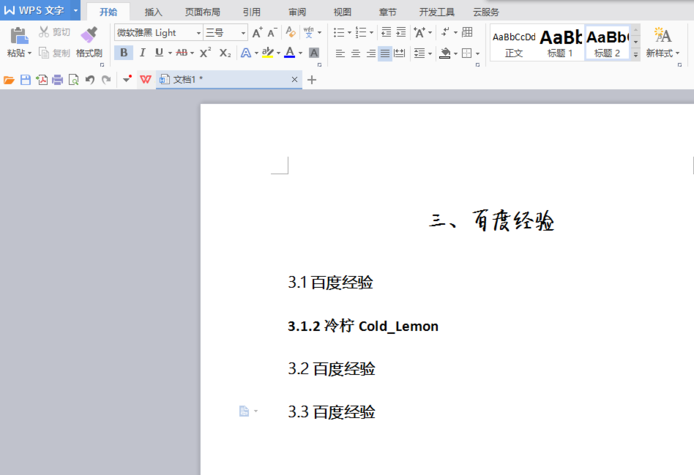The width and height of the screenshot is (694, 475).
Task: Click the red WPS home icon
Action: [x=146, y=80]
